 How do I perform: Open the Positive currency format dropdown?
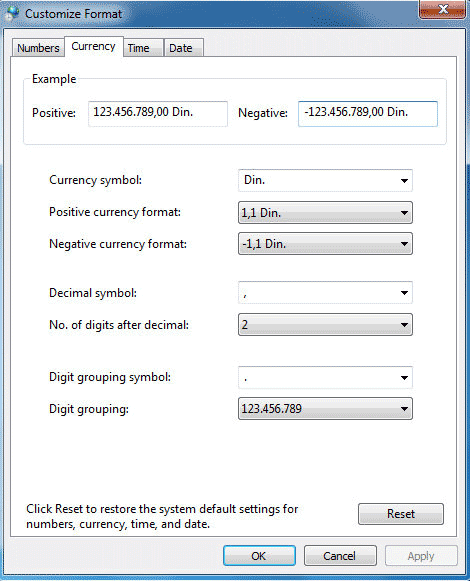point(325,213)
